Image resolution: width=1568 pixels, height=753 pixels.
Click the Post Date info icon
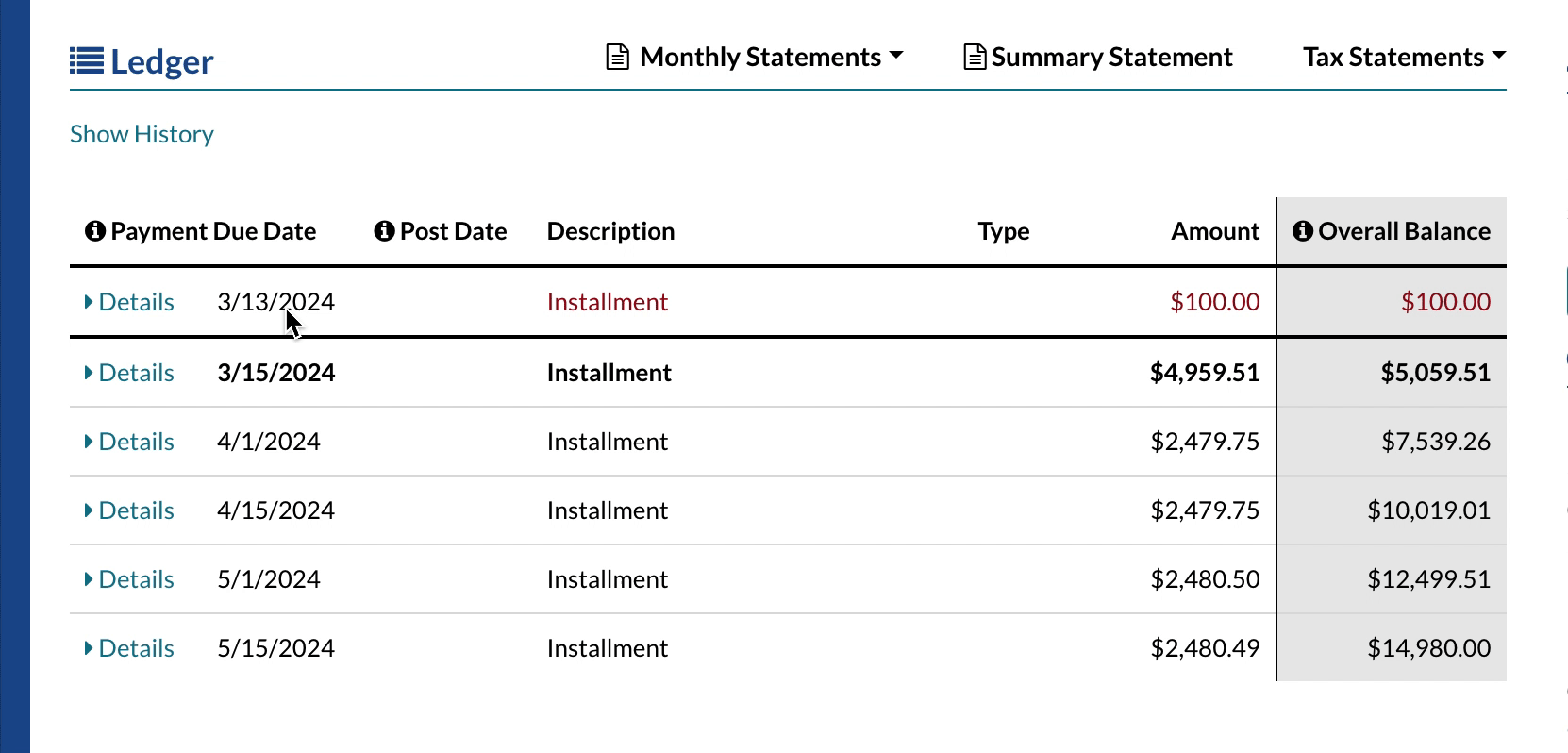384,231
